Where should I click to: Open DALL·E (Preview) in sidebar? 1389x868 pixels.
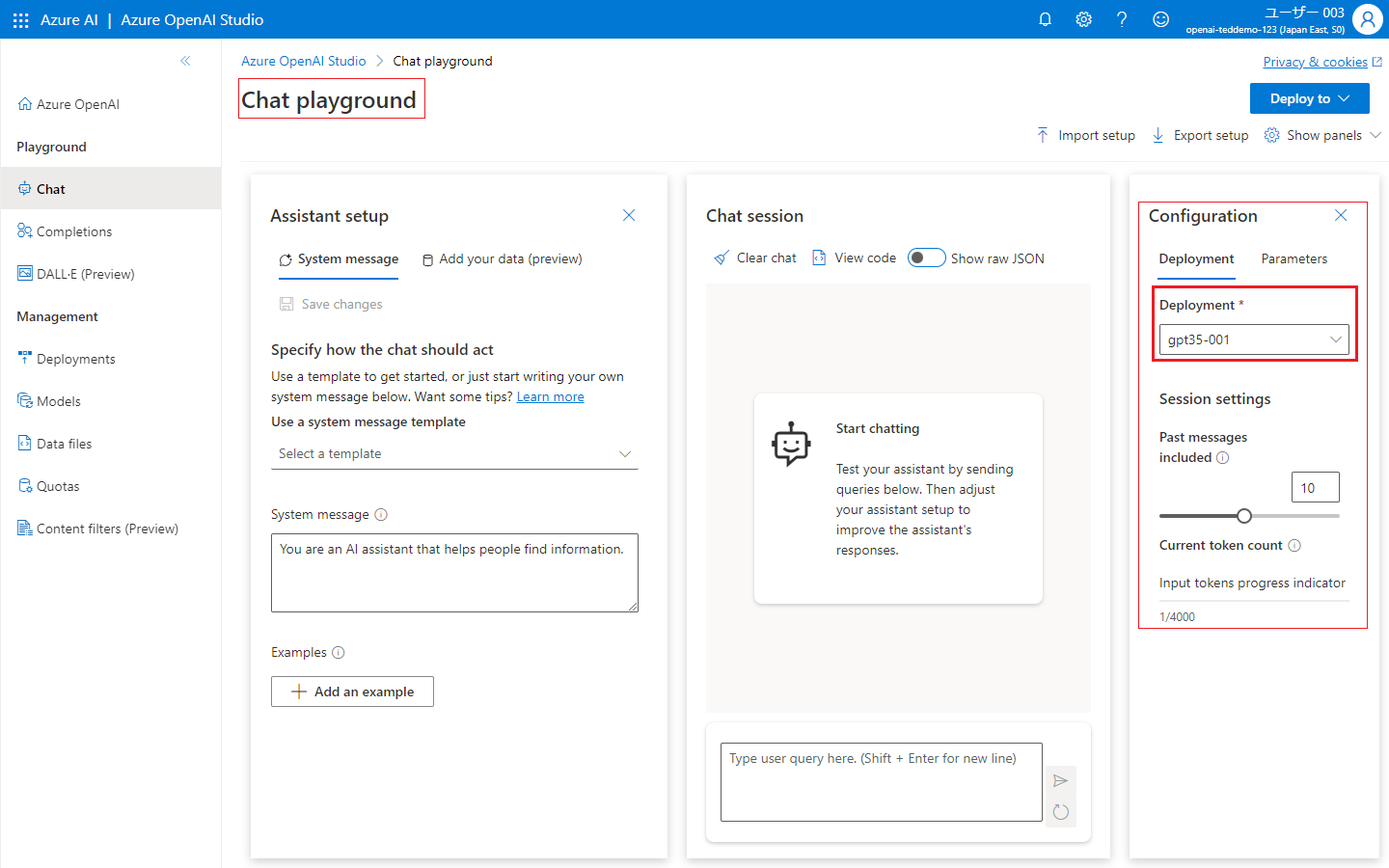pos(111,274)
